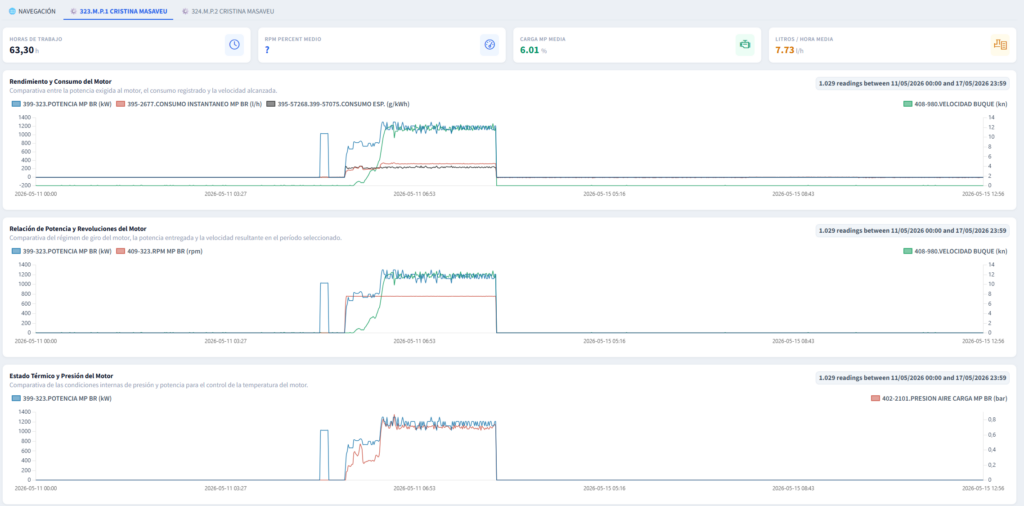Click red PRESION AIRE CARGA MP BR swatch
Image resolution: width=1024 pixels, height=506 pixels.
pyautogui.click(x=875, y=398)
